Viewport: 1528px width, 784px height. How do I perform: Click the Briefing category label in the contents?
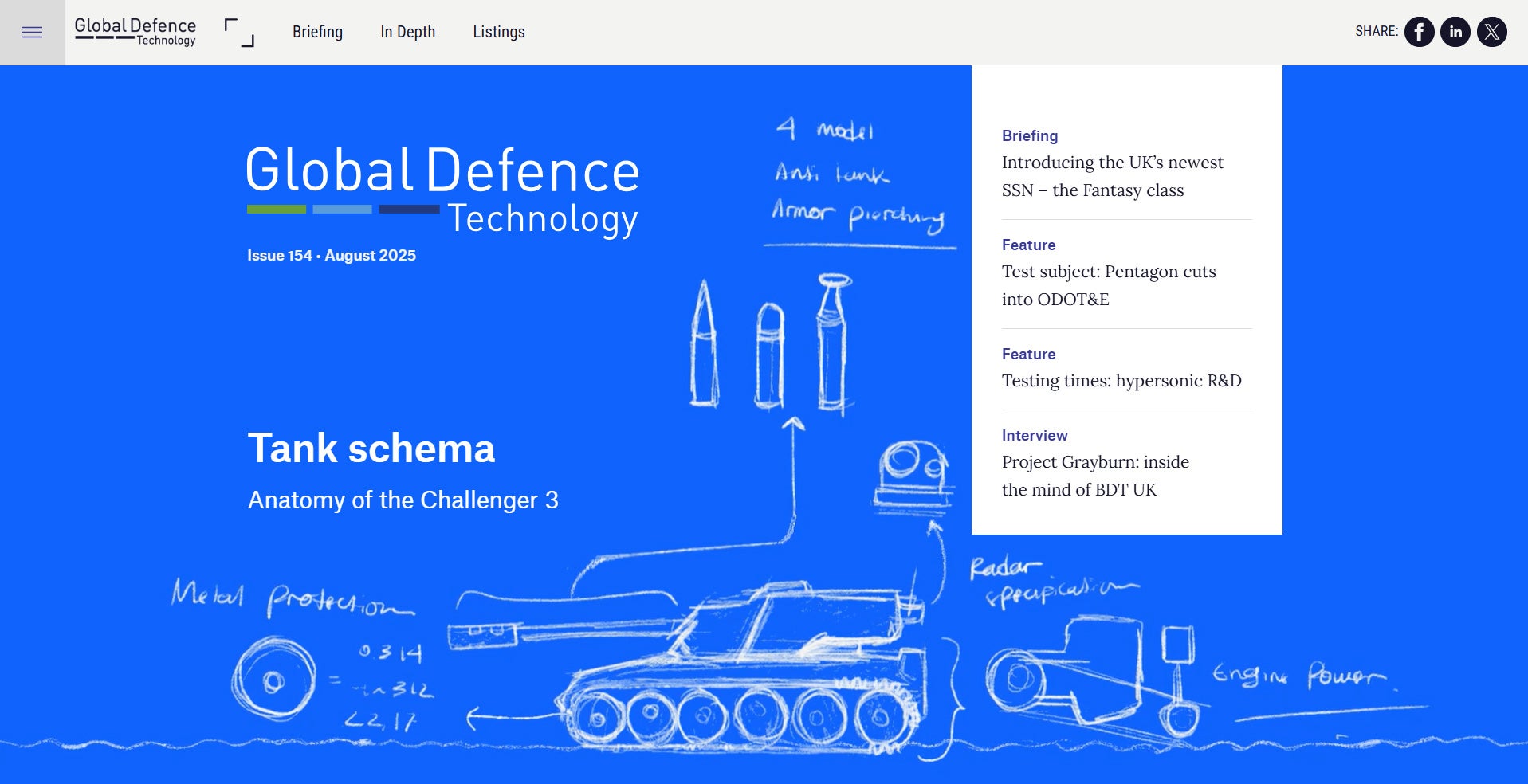point(1029,135)
